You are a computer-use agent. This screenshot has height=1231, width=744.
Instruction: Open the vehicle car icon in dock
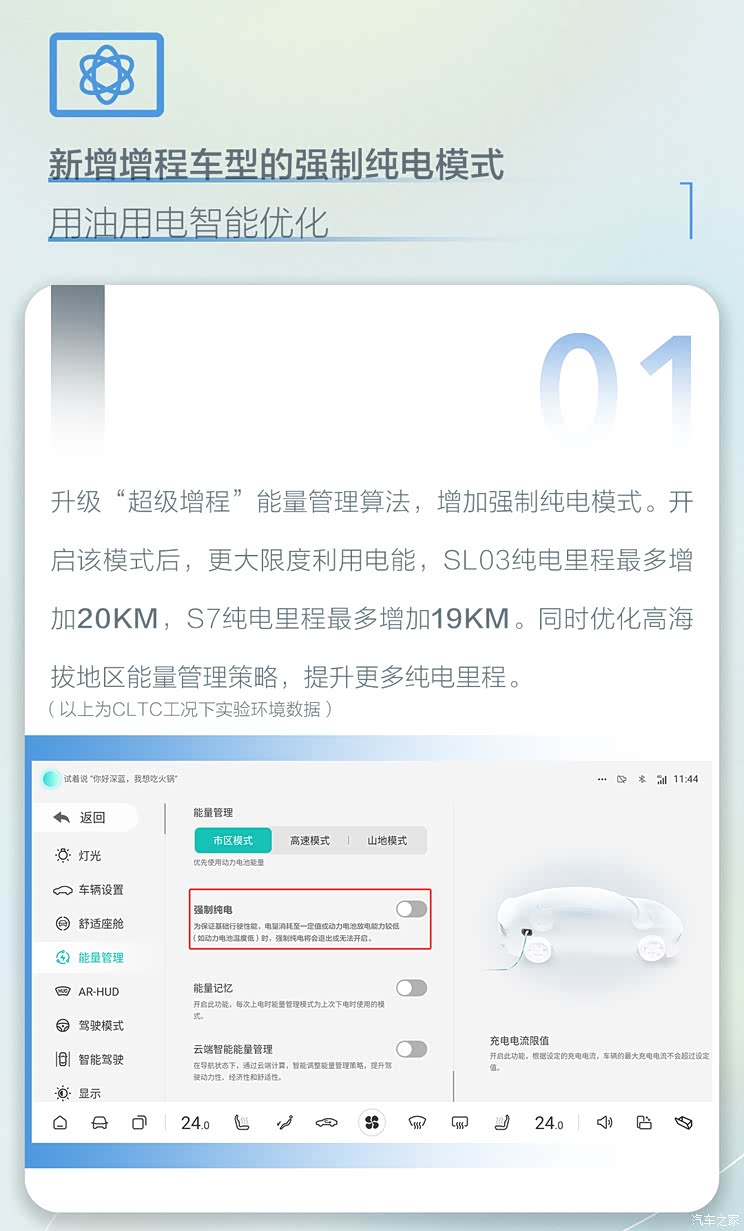pyautogui.click(x=99, y=1123)
